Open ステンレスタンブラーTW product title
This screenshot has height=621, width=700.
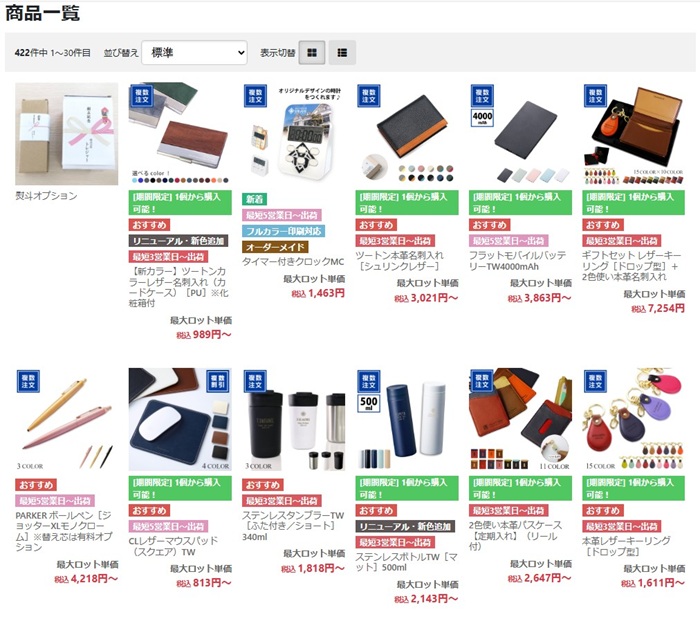293,526
